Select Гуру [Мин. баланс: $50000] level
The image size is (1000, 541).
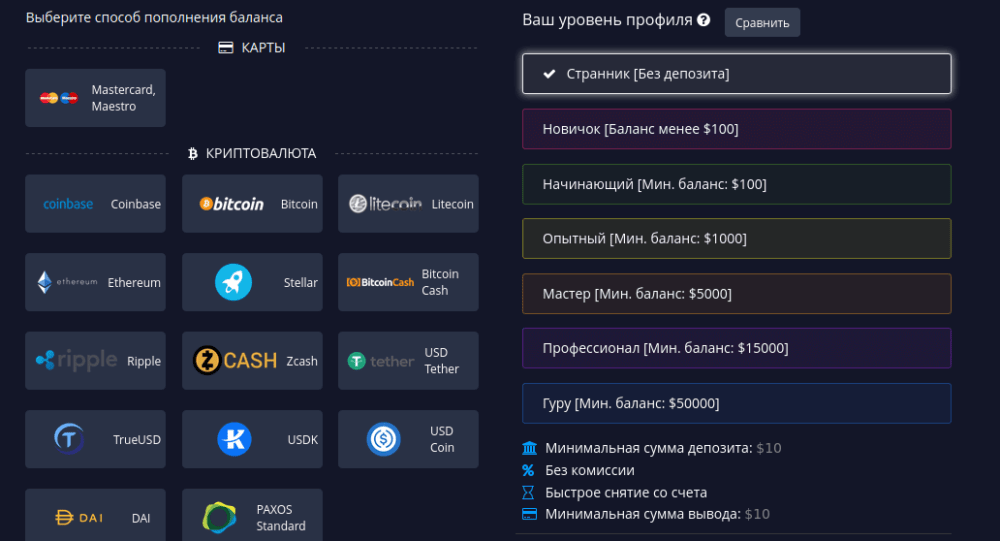point(736,403)
